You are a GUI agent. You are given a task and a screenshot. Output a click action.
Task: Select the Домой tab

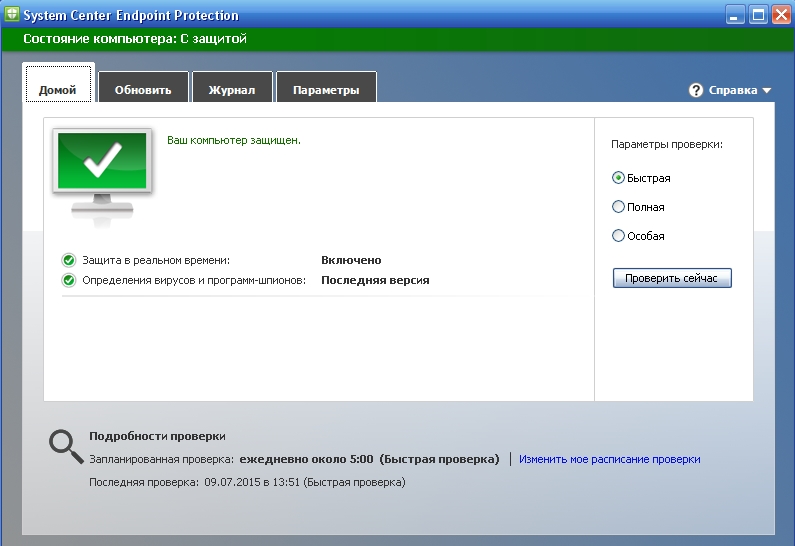[58, 90]
